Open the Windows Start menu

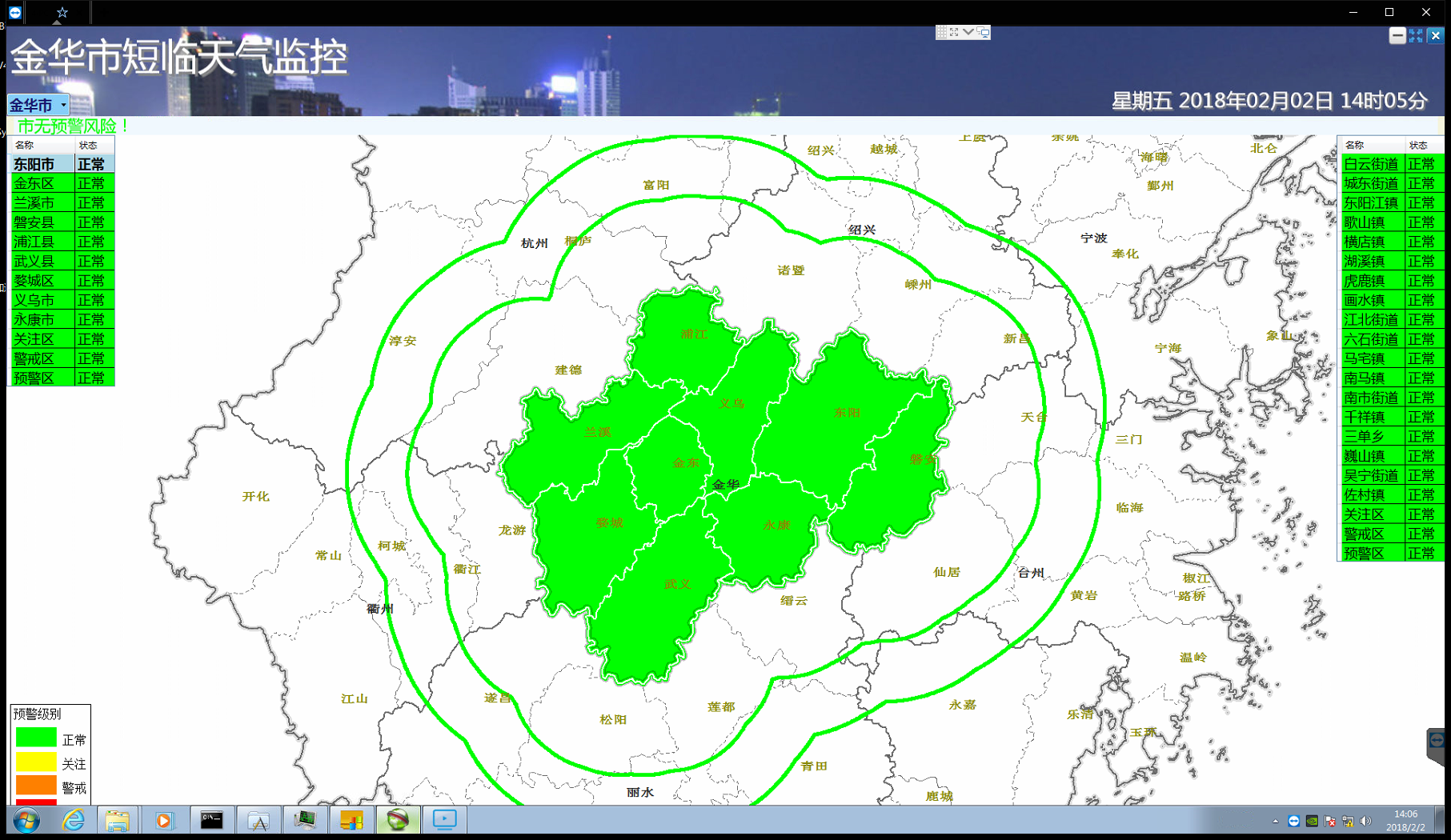pyautogui.click(x=24, y=821)
